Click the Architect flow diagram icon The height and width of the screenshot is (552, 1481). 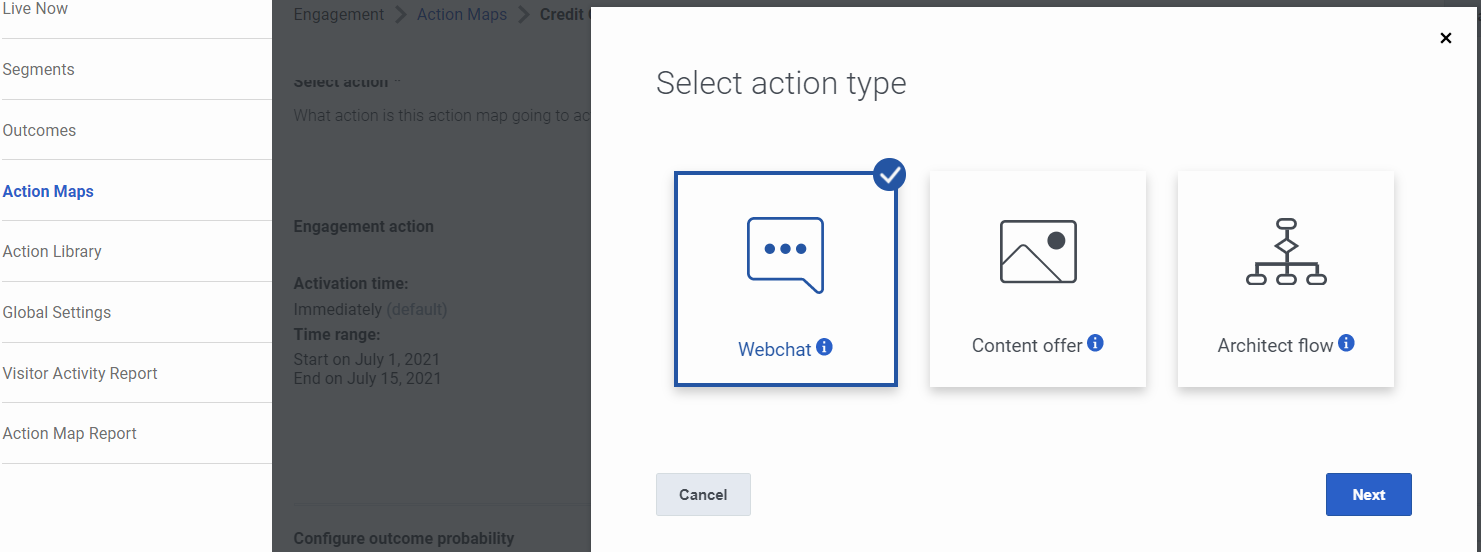coord(1286,251)
